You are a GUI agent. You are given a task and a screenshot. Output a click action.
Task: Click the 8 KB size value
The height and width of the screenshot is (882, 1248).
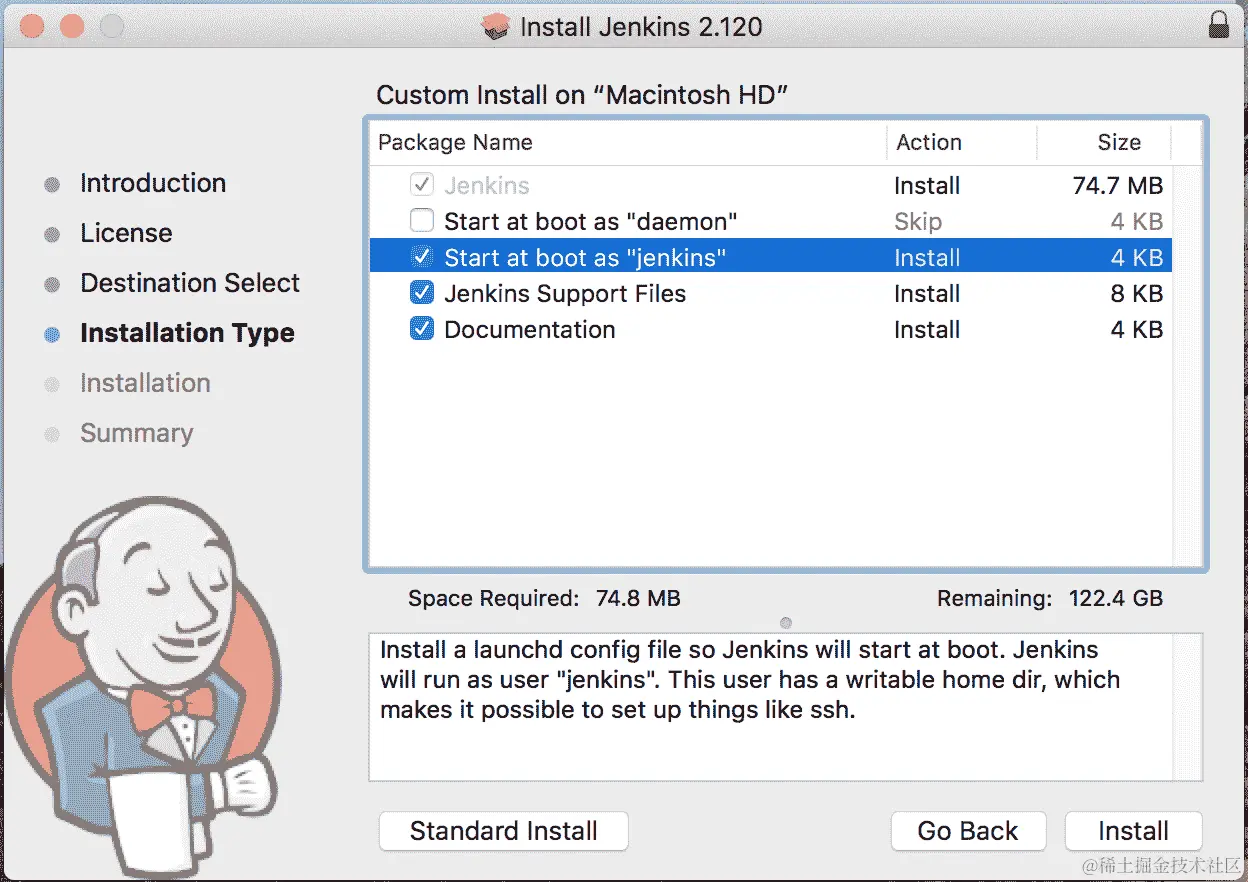click(1137, 293)
